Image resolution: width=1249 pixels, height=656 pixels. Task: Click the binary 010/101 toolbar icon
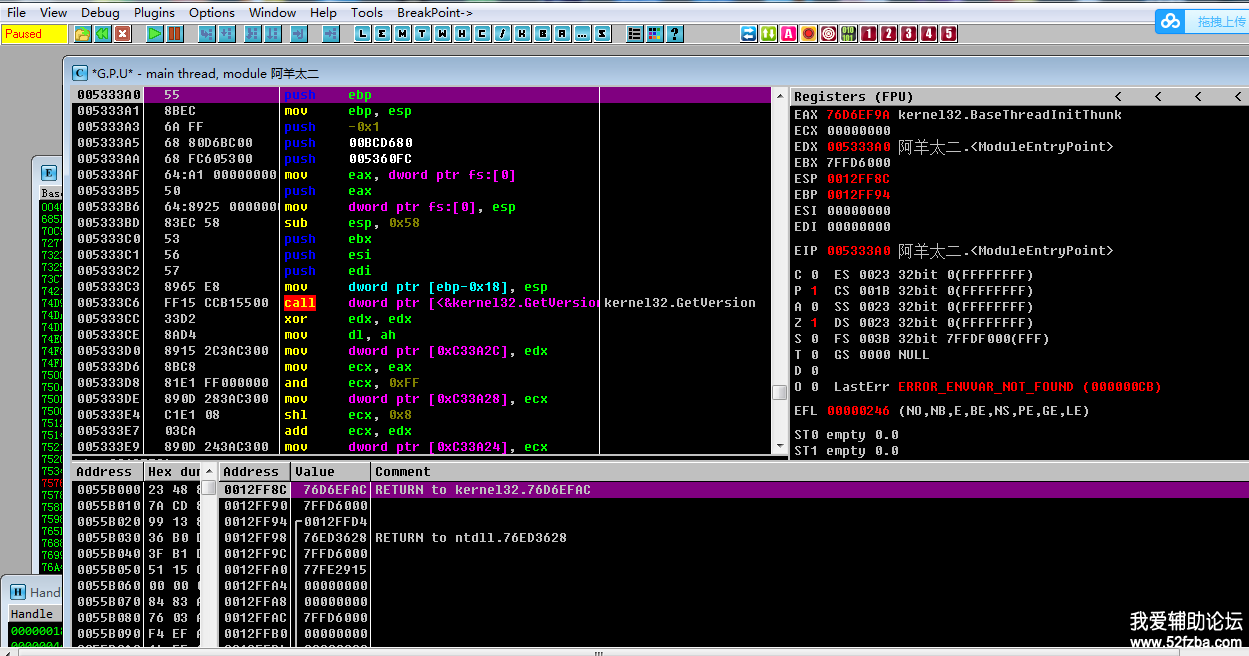point(848,34)
